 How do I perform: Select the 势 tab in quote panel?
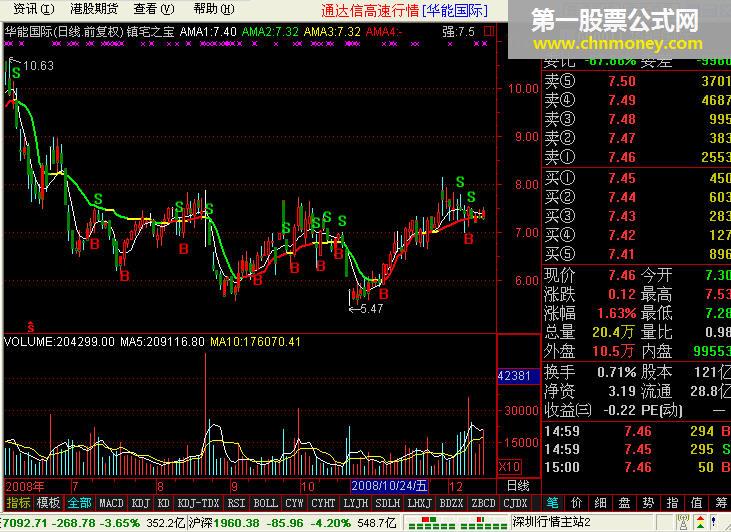(x=648, y=503)
